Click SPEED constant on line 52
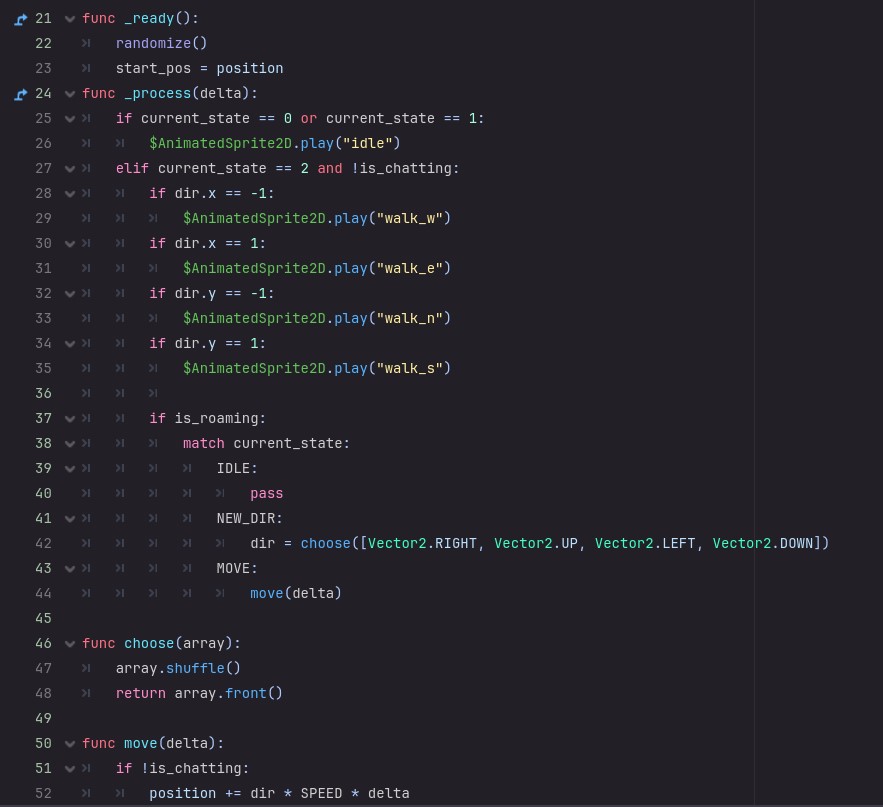 [x=321, y=793]
